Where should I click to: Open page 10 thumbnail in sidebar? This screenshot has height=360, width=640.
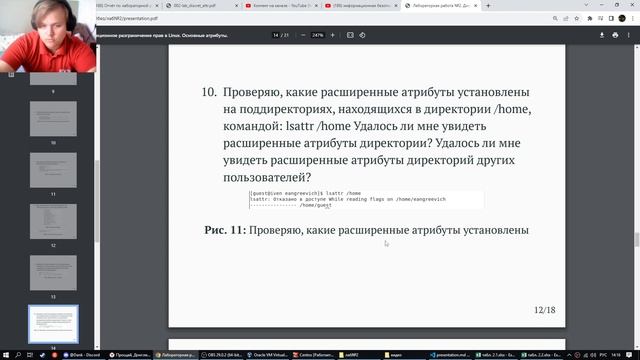click(53, 119)
